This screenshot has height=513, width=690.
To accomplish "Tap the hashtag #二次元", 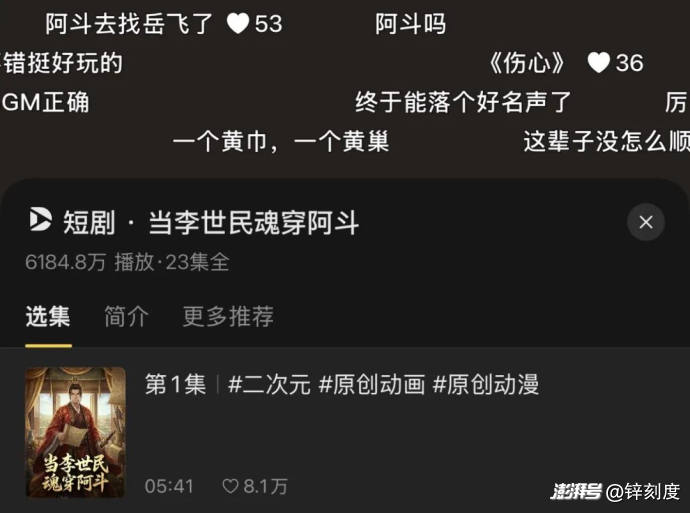I will 269,384.
